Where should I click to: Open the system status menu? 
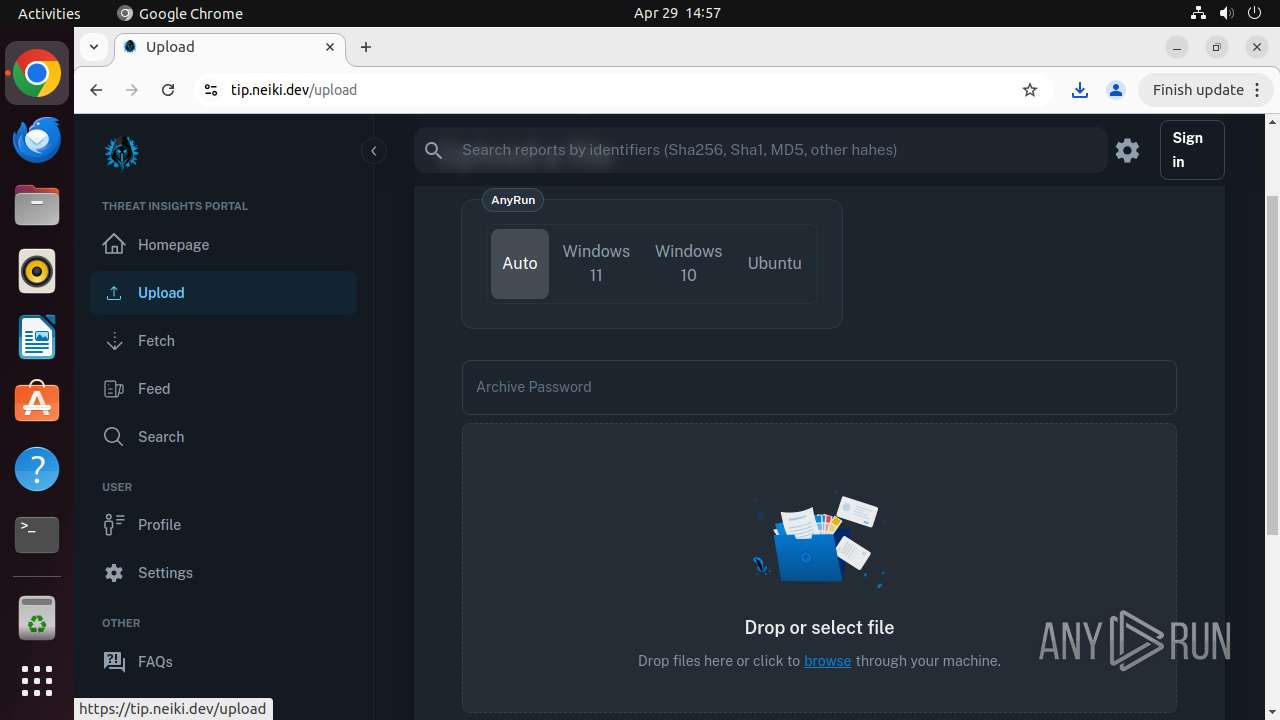(x=1226, y=13)
